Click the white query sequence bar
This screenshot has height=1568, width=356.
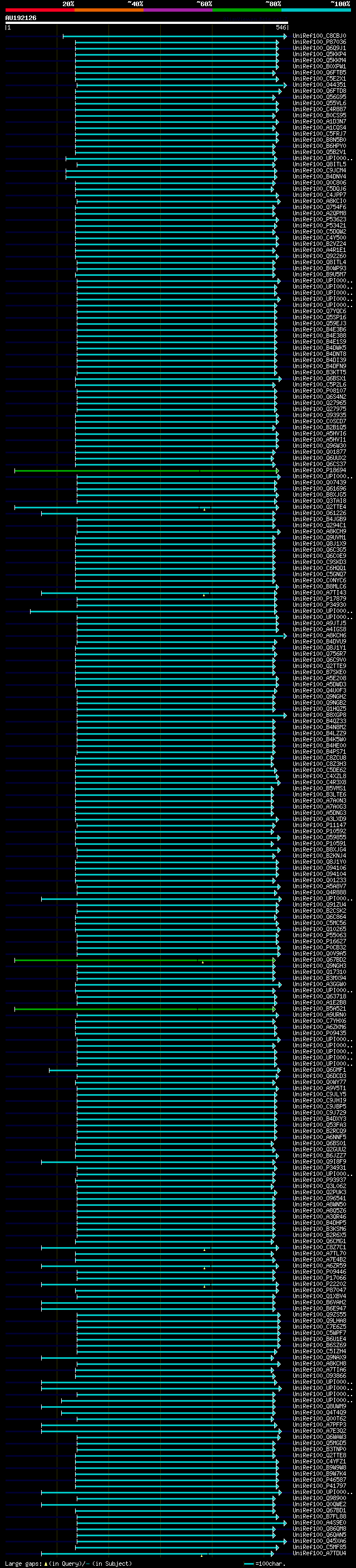click(x=146, y=22)
